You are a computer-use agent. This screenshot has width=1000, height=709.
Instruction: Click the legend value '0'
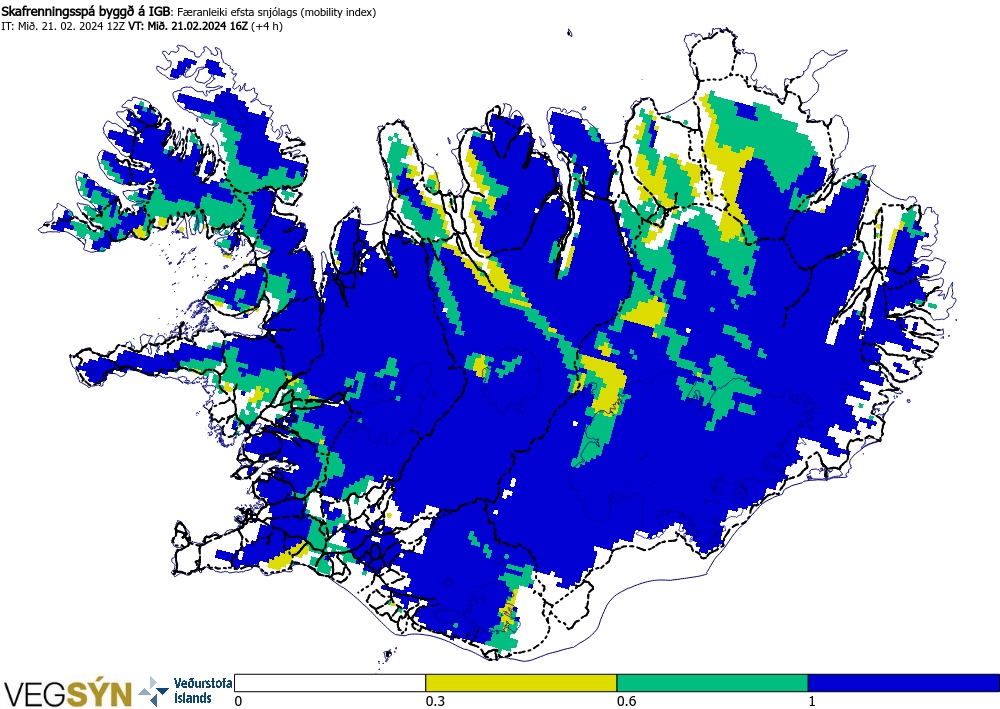(239, 701)
